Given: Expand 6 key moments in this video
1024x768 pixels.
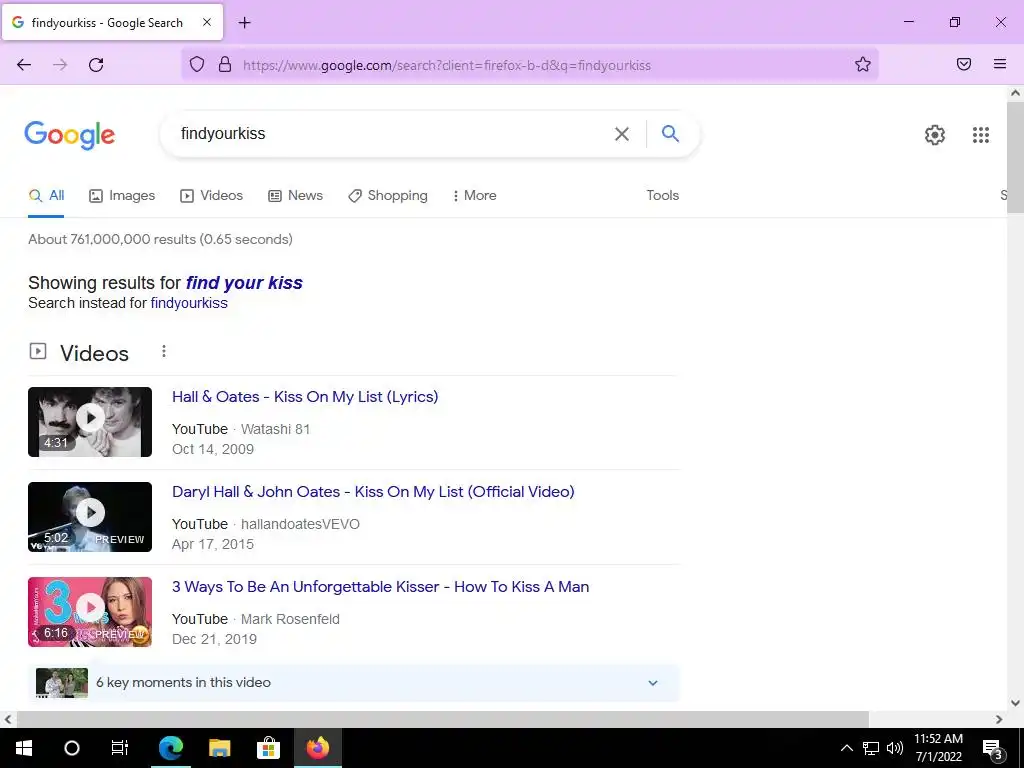Looking at the screenshot, I should click(353, 682).
